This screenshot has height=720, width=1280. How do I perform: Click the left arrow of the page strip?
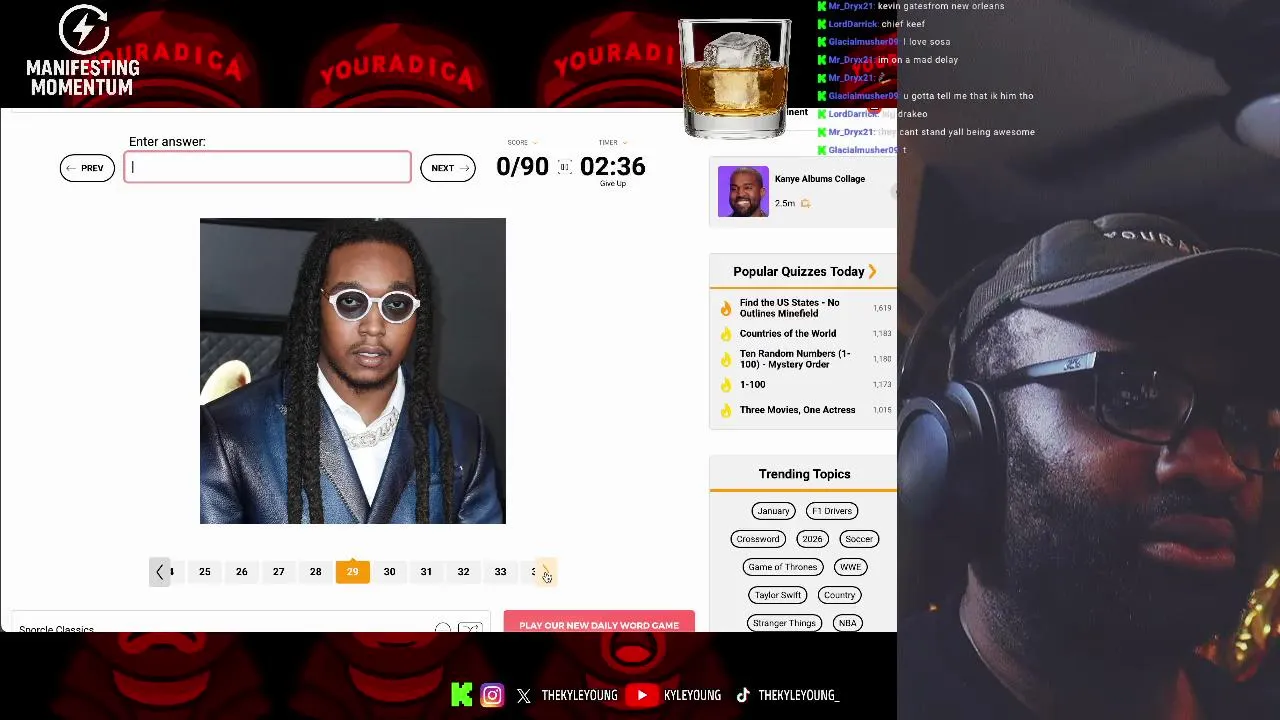pyautogui.click(x=160, y=572)
